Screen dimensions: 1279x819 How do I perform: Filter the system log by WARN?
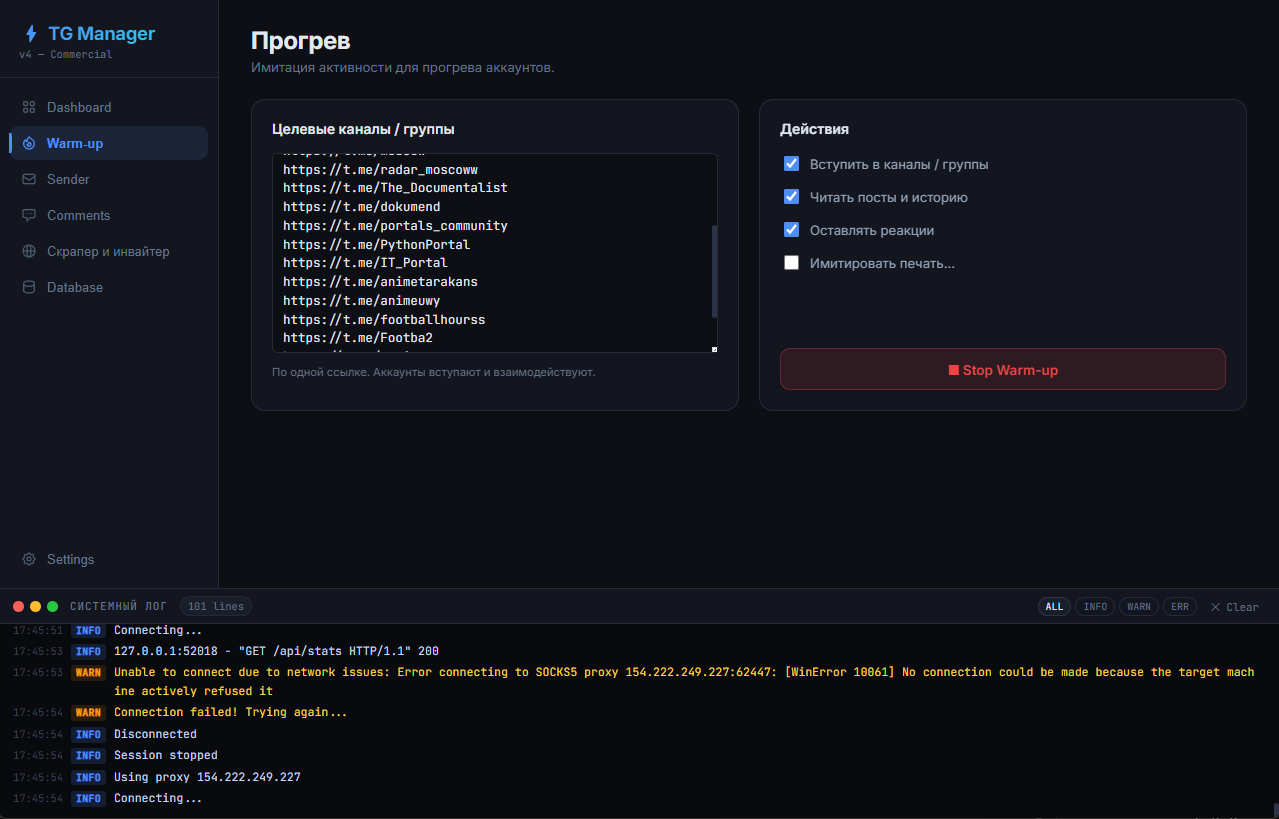tap(1138, 607)
